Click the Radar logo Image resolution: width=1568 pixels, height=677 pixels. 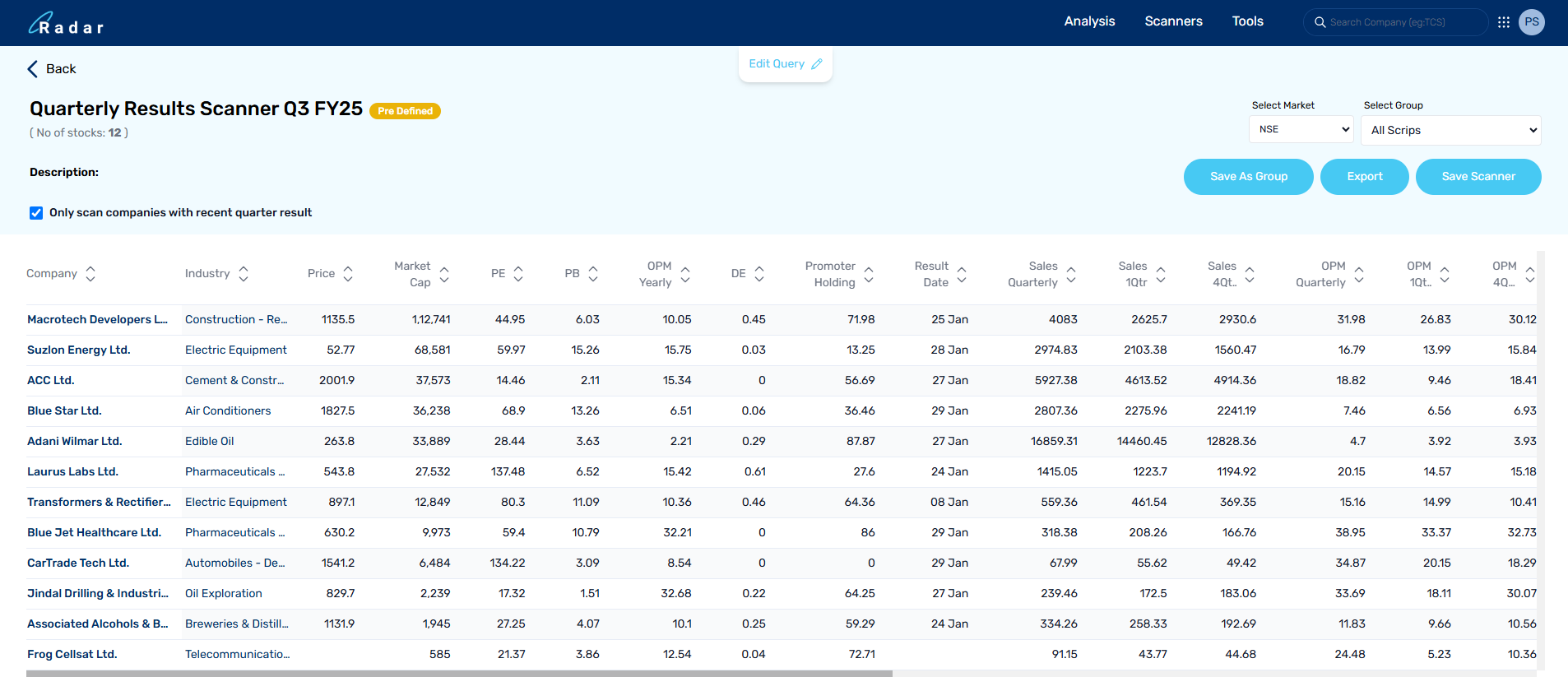click(66, 23)
